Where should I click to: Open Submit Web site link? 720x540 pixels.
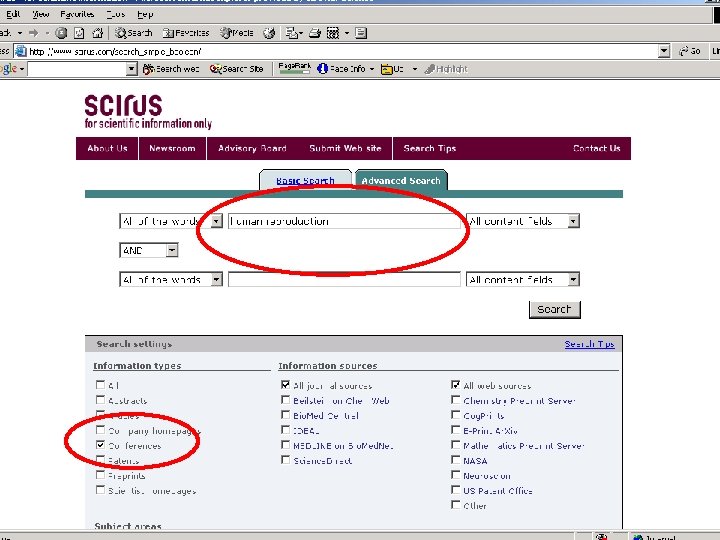345,148
